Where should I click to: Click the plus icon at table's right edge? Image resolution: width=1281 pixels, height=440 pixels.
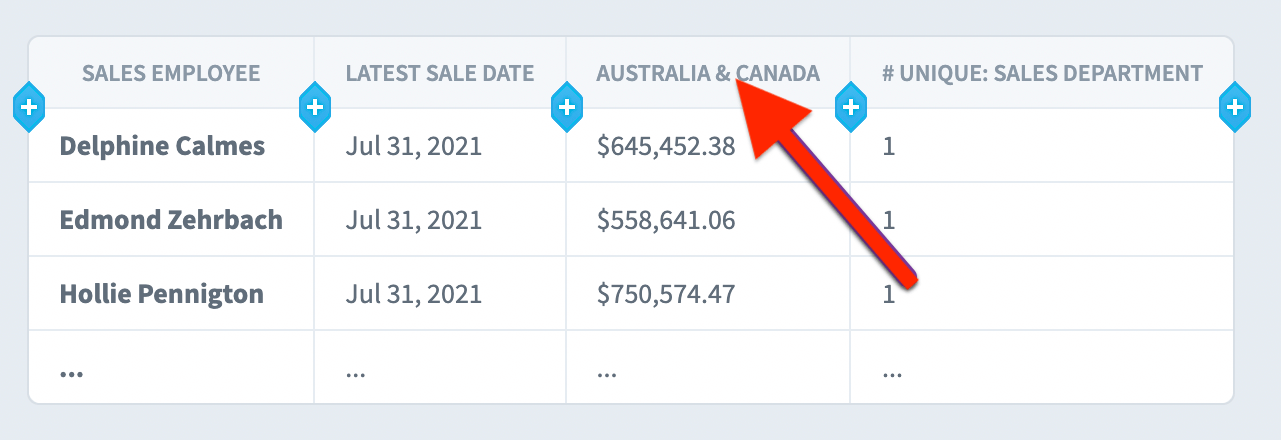point(1235,106)
